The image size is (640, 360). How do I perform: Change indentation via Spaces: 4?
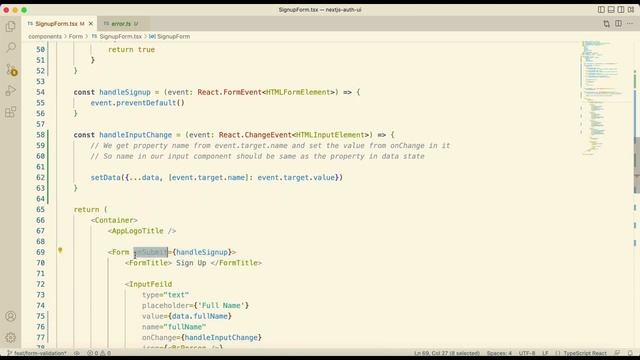click(x=499, y=353)
